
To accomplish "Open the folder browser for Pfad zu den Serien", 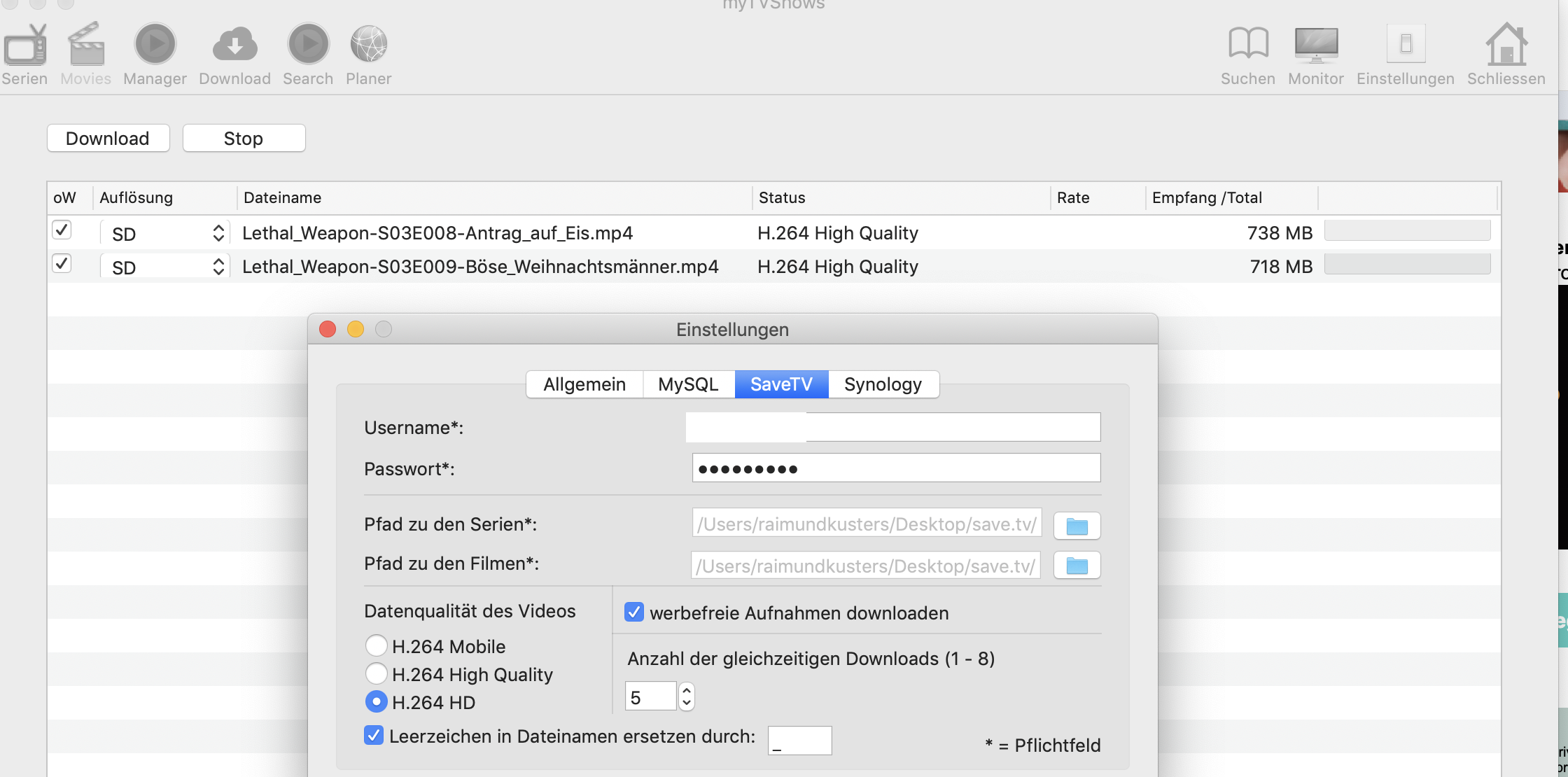I will 1077,525.
